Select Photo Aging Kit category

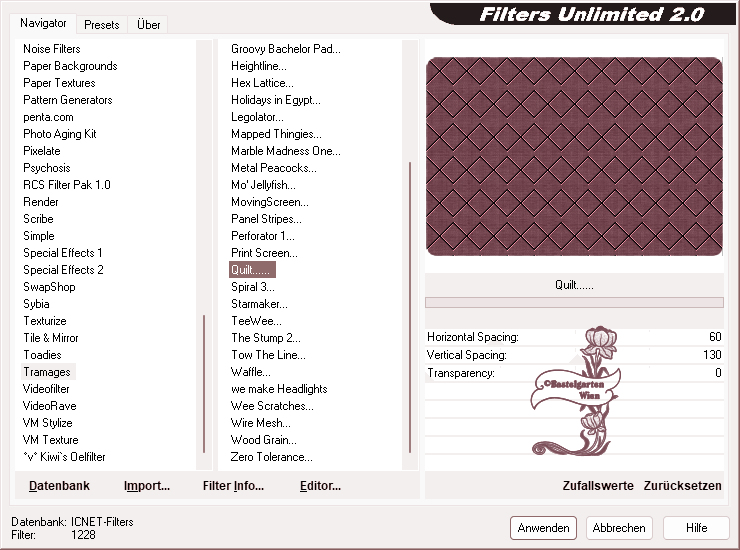(x=59, y=134)
